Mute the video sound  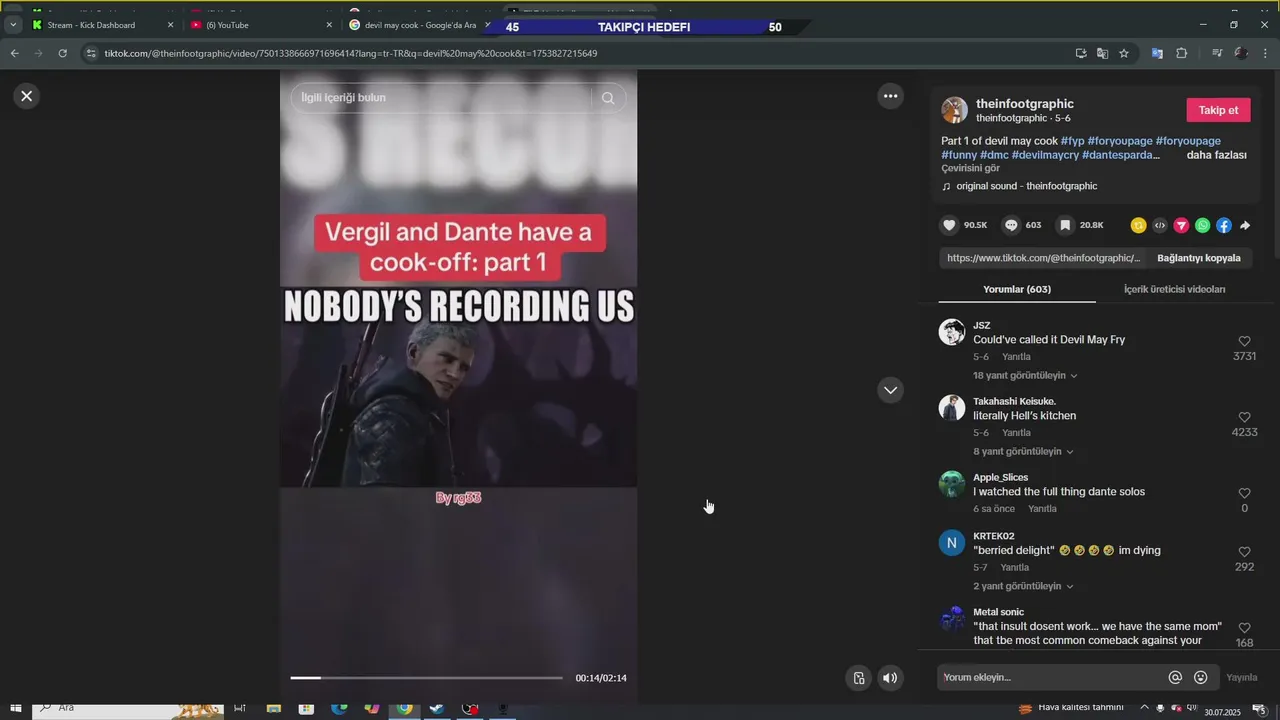point(890,678)
